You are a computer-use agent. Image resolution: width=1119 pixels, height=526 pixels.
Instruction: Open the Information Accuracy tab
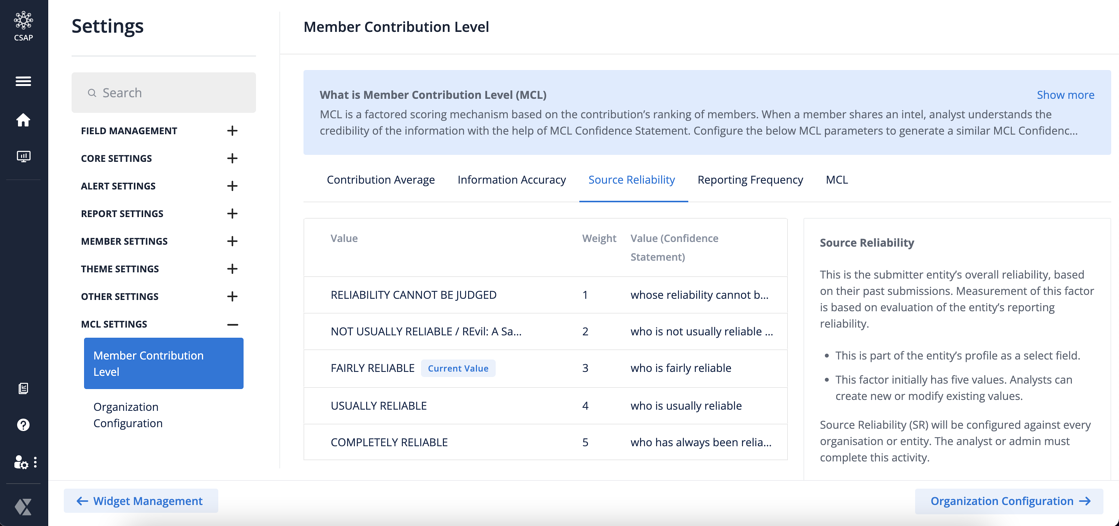pyautogui.click(x=511, y=180)
